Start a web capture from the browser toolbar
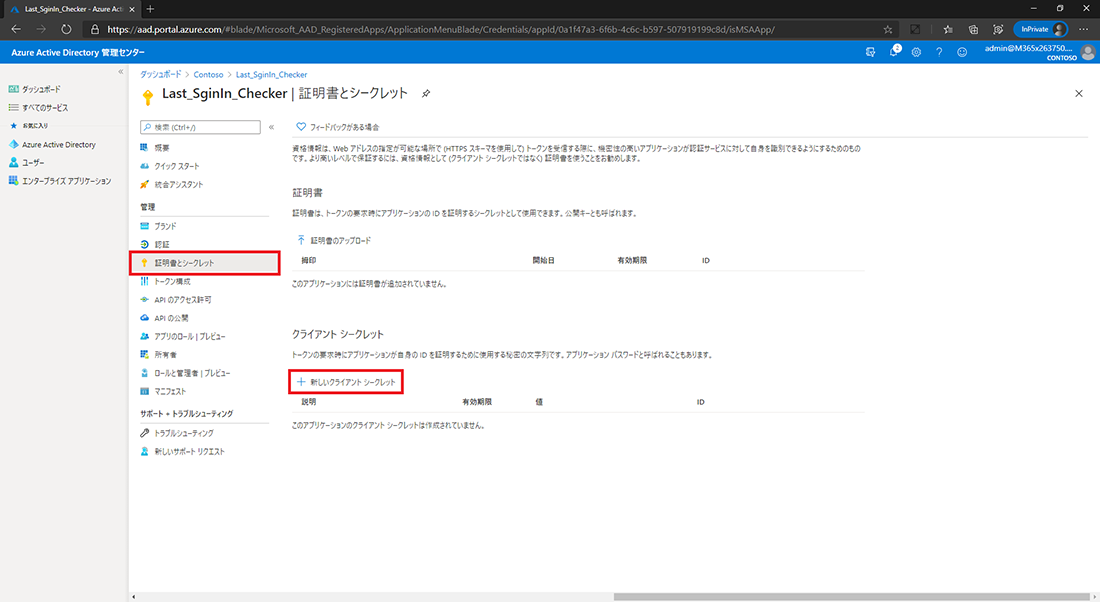The width and height of the screenshot is (1100, 602). coord(998,29)
